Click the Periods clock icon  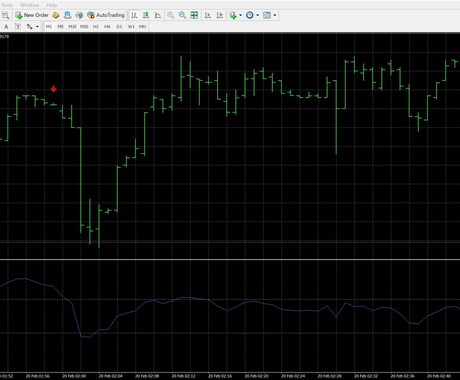250,15
